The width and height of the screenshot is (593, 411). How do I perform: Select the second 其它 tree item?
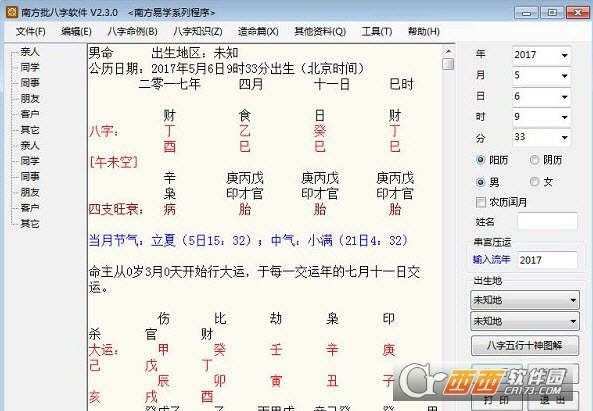coord(30,224)
